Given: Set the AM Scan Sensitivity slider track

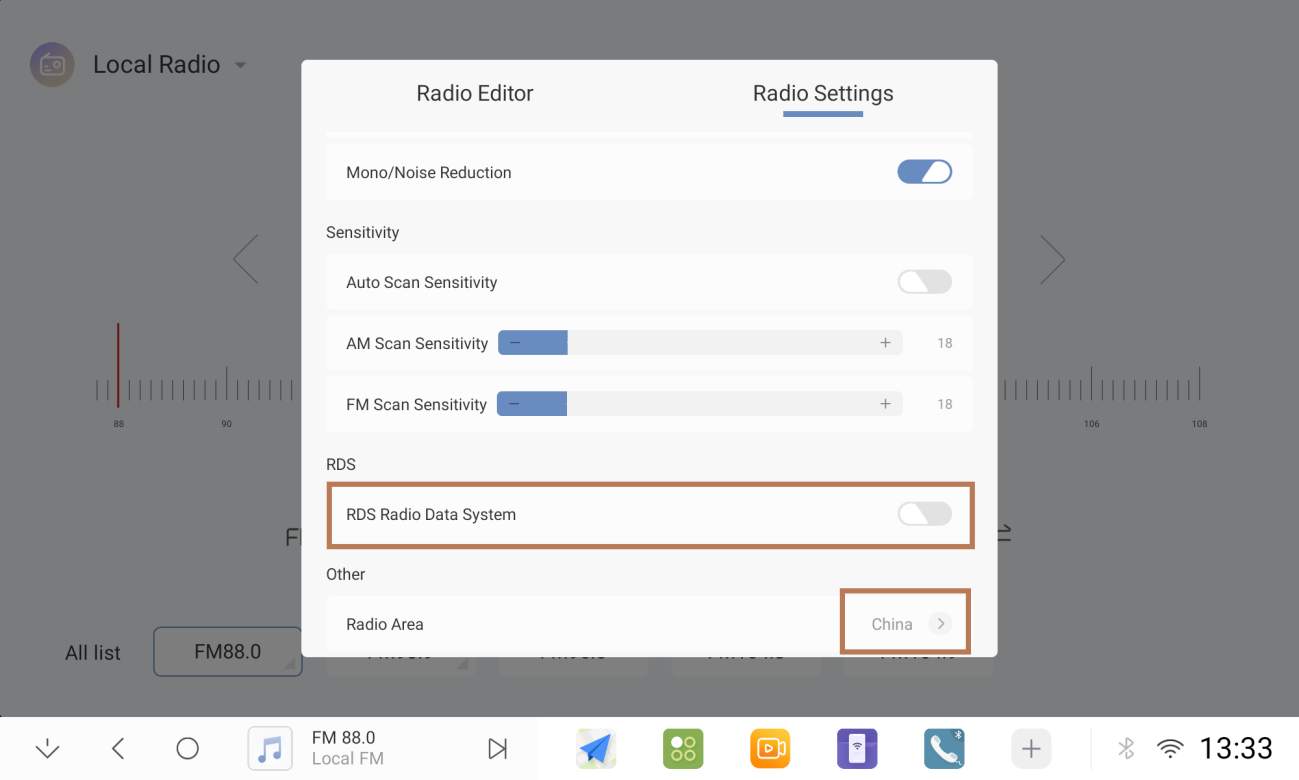Looking at the screenshot, I should click(700, 343).
